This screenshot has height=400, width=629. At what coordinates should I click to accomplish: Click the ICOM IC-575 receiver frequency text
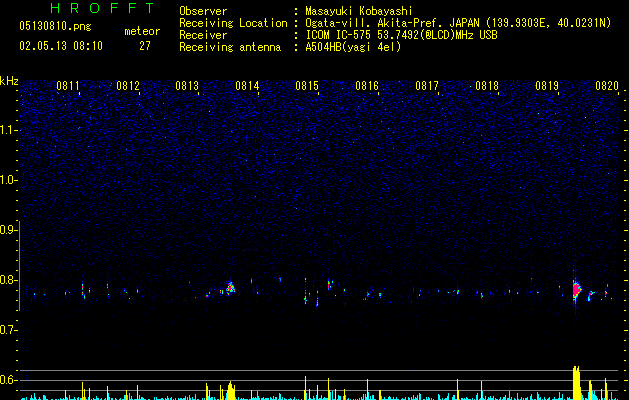401,35
